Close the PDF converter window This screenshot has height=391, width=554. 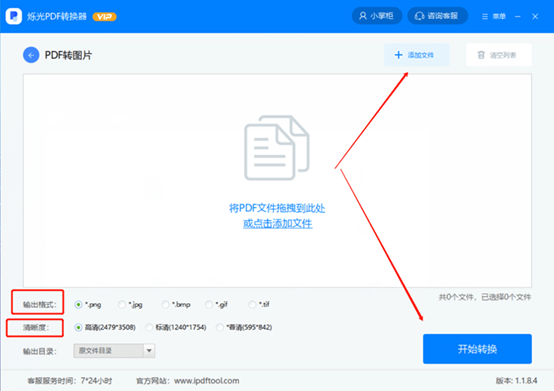pos(535,16)
